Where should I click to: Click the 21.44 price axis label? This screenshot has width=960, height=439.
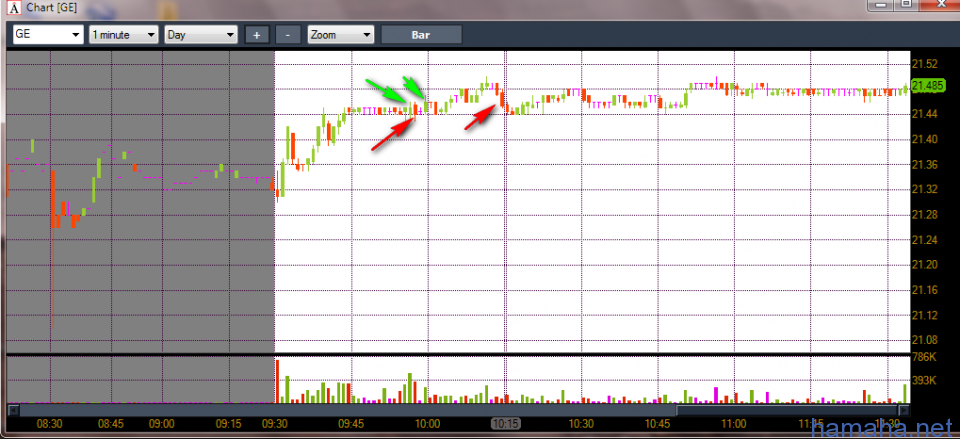point(925,114)
